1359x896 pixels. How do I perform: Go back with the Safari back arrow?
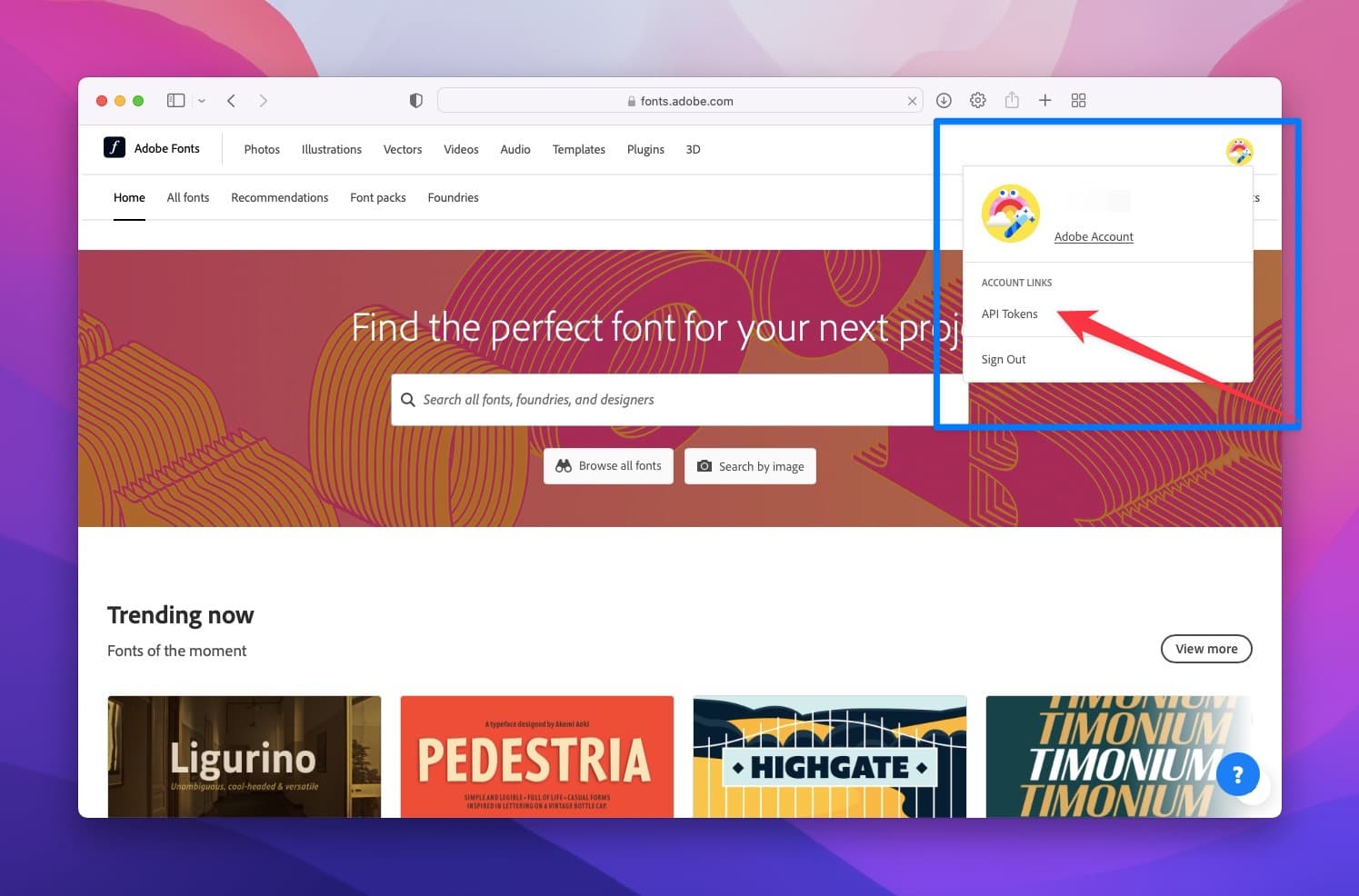pyautogui.click(x=232, y=101)
